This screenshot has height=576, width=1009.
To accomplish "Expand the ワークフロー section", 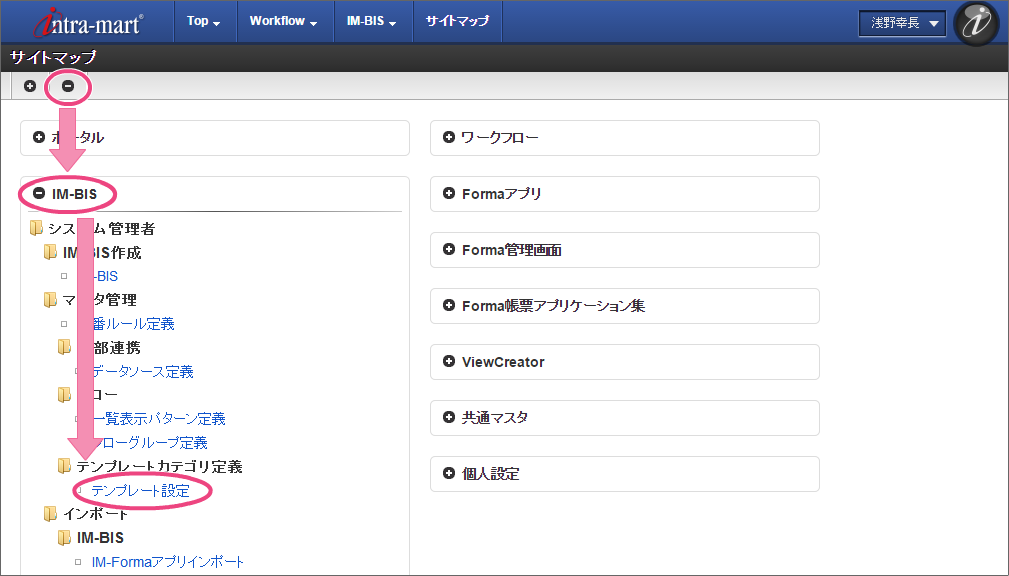I will pyautogui.click(x=449, y=137).
